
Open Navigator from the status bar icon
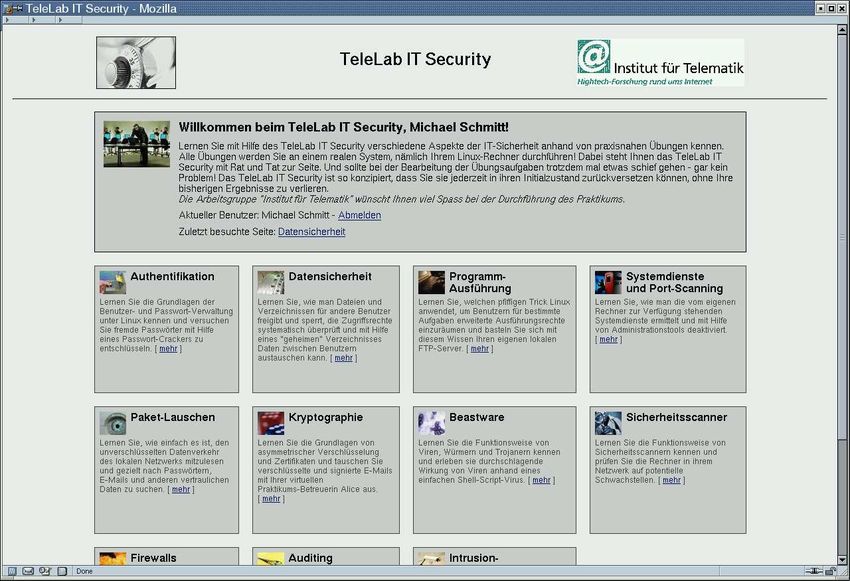pyautogui.click(x=12, y=571)
